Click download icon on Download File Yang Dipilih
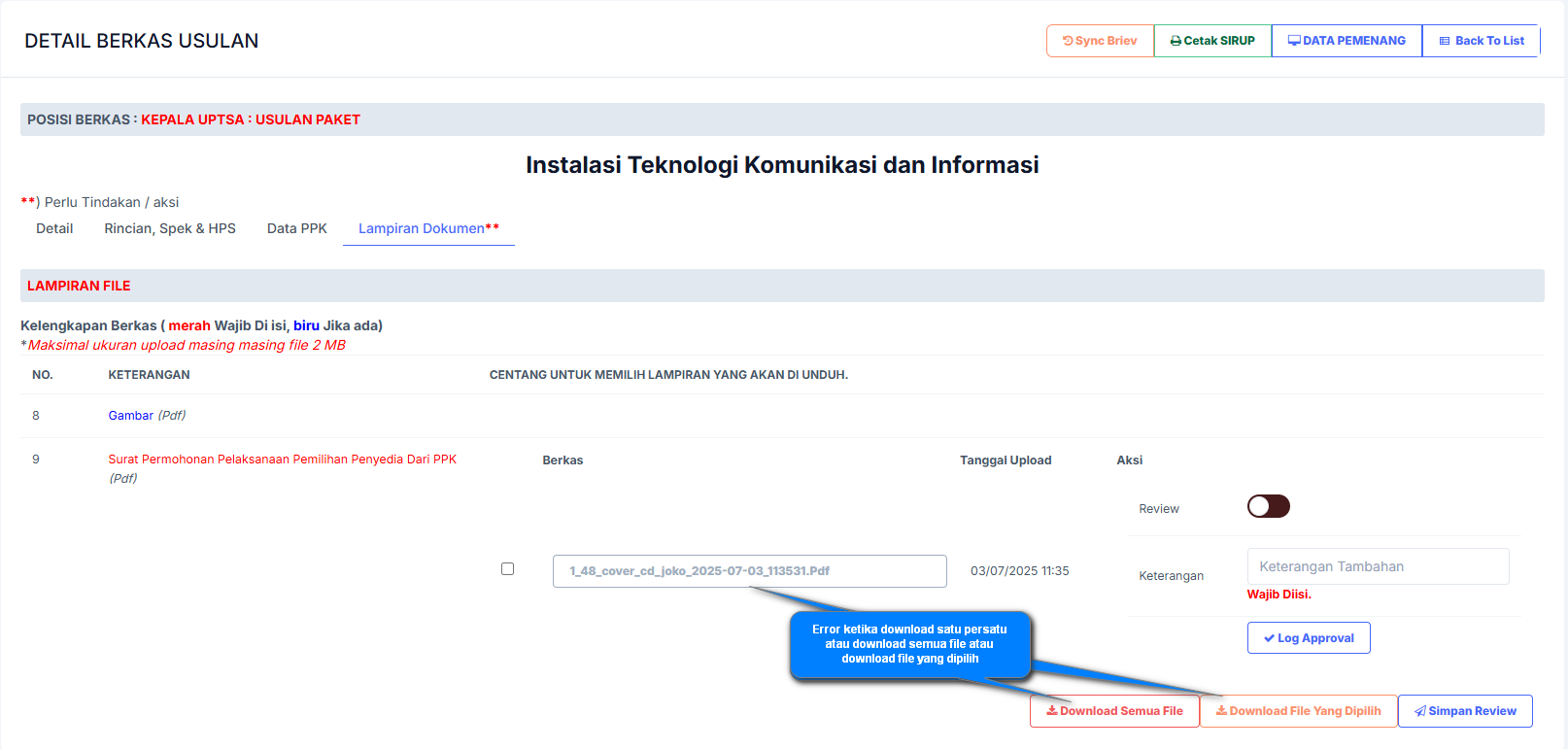1568x749 pixels. (1221, 711)
